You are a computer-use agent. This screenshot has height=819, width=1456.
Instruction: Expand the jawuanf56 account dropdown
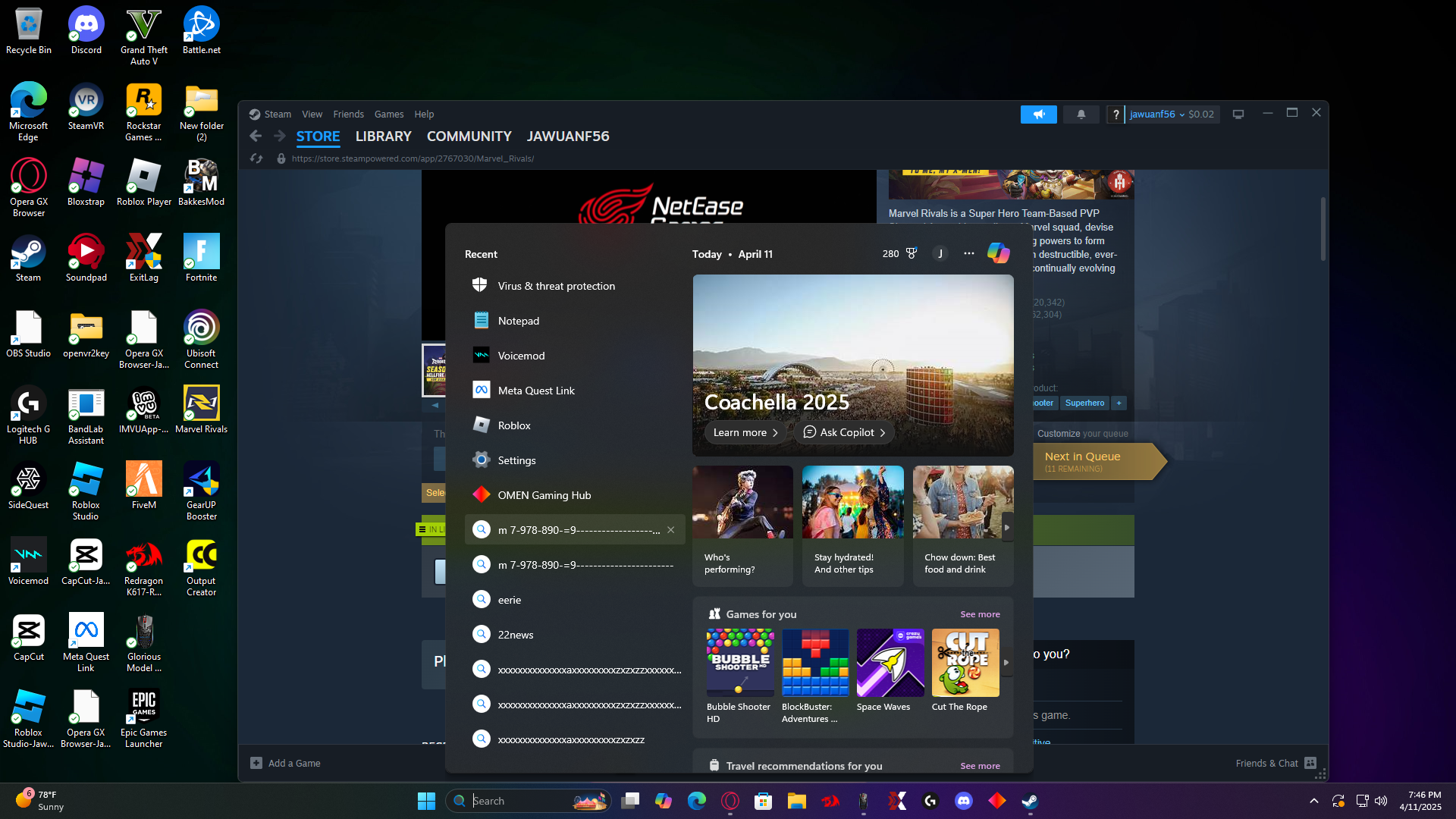tap(1157, 115)
